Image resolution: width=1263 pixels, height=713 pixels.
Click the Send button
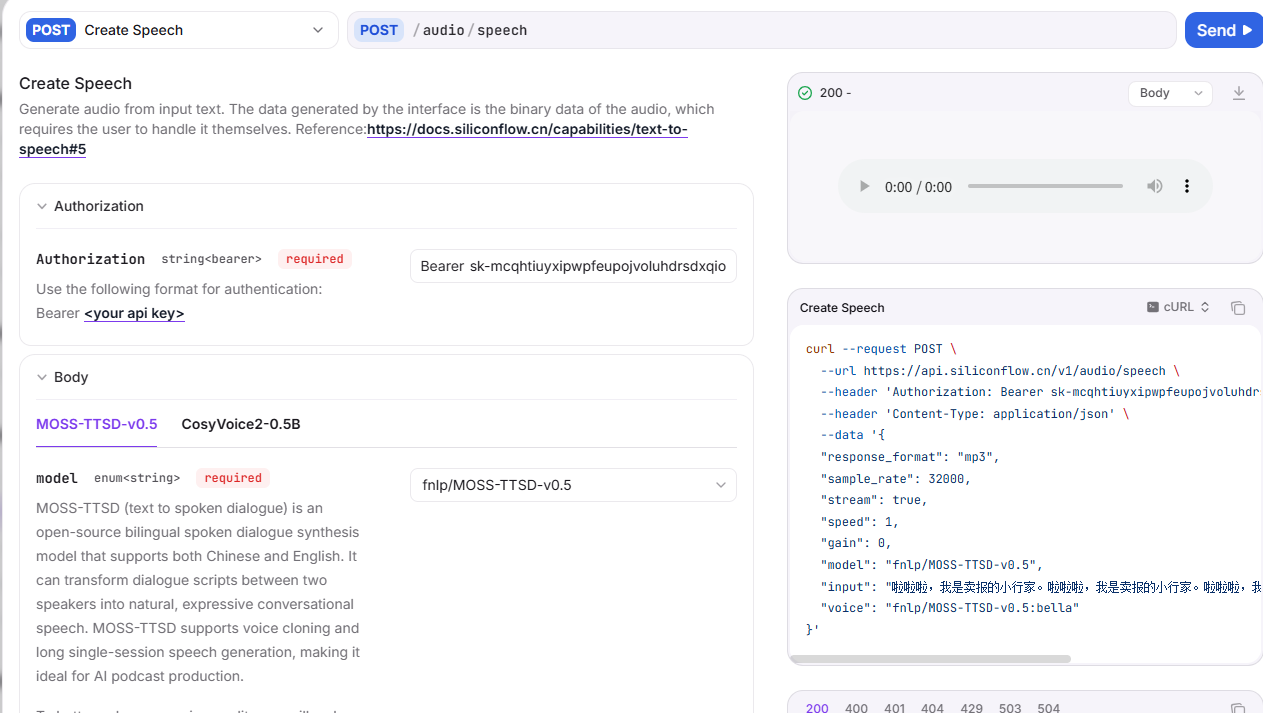(1224, 30)
